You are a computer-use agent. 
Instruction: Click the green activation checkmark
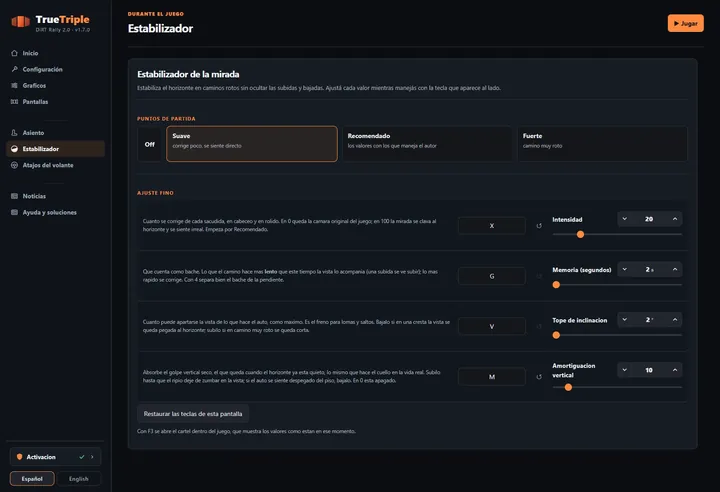tap(82, 457)
